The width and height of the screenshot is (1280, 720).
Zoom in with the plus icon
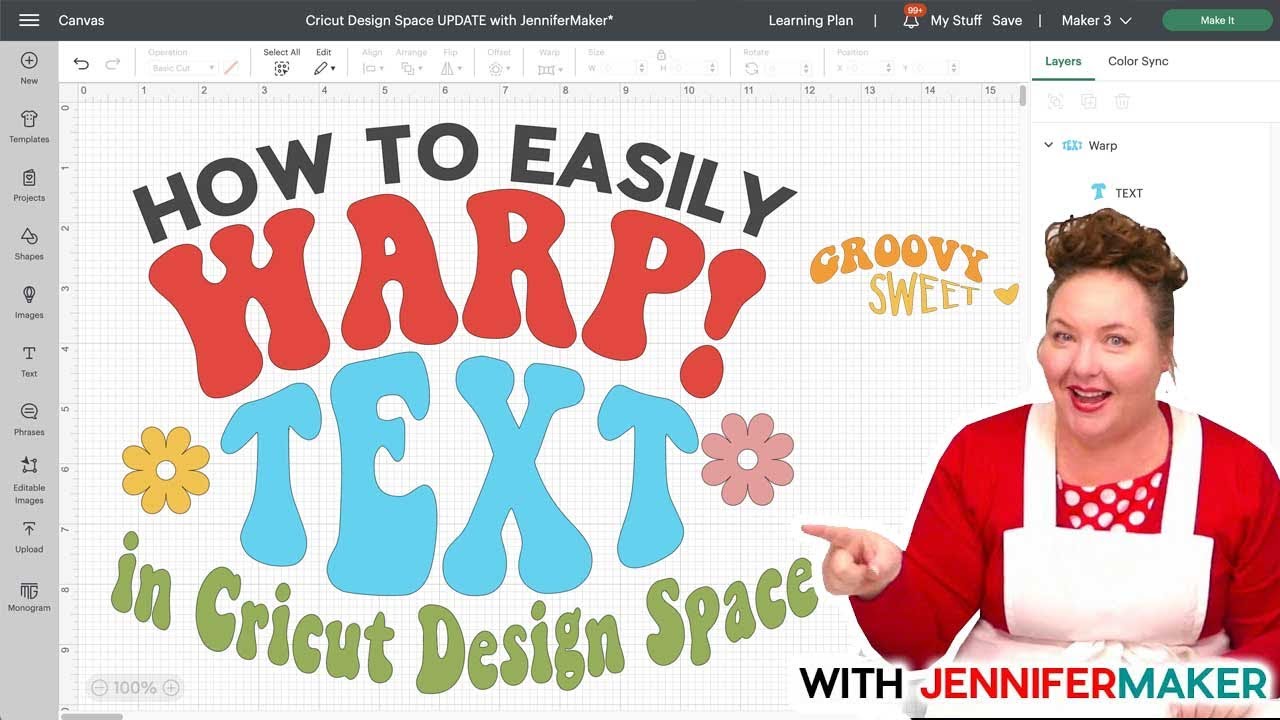click(171, 688)
